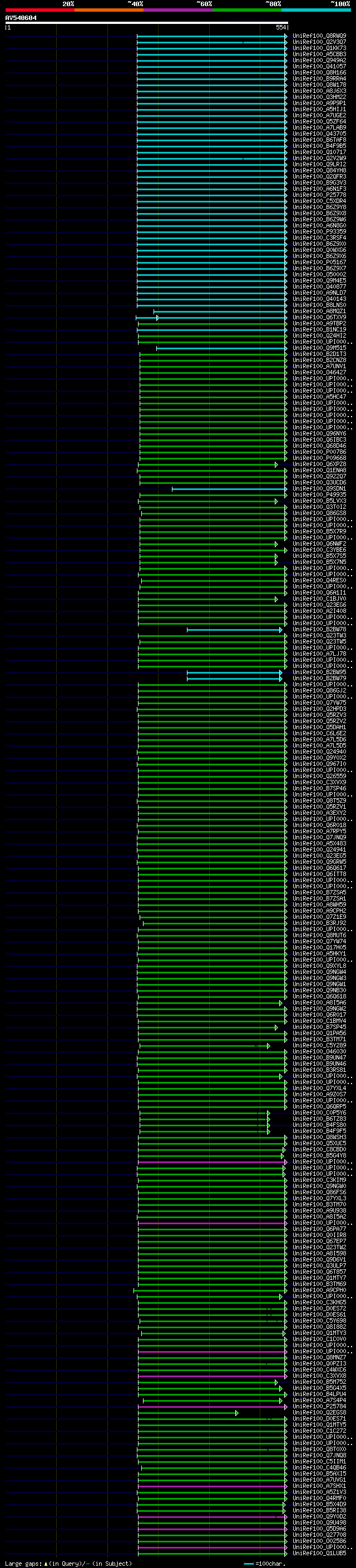
Task: Click label UniRef100_A5HIJ1
Action: (319, 110)
